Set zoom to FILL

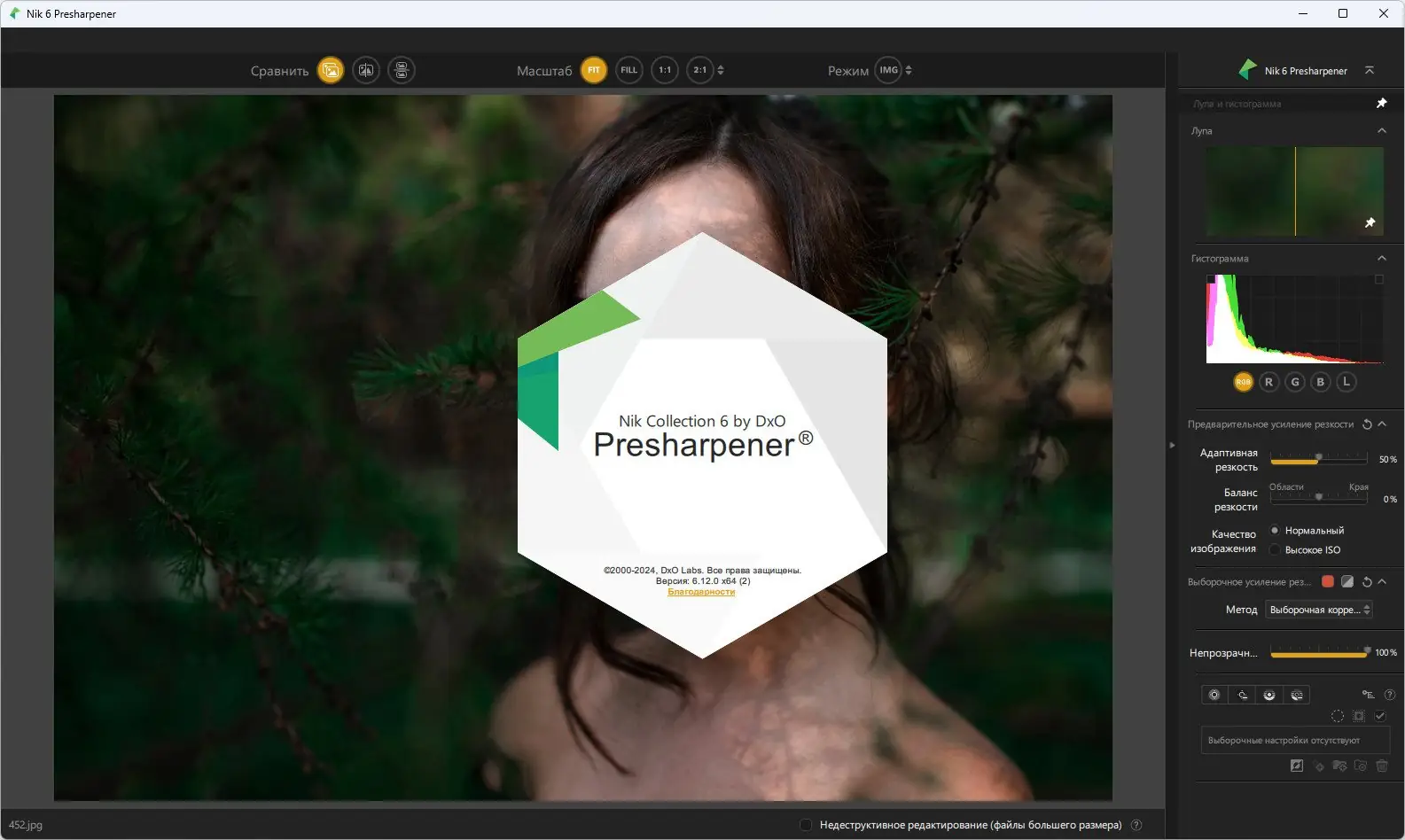click(x=629, y=70)
